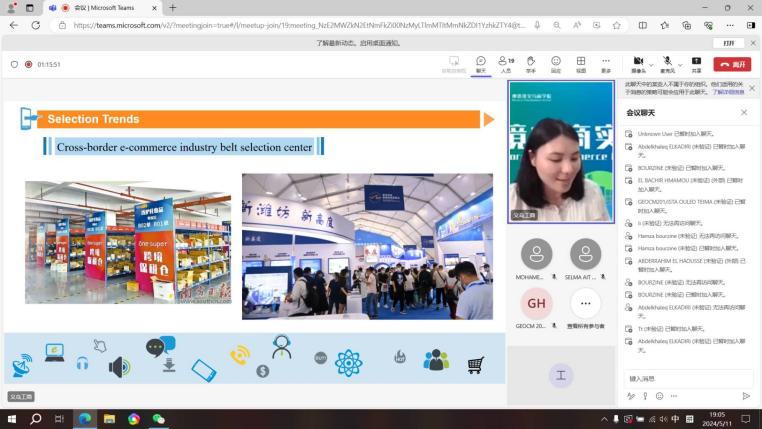Send the chat message arrow
The image size is (762, 429).
746,396
